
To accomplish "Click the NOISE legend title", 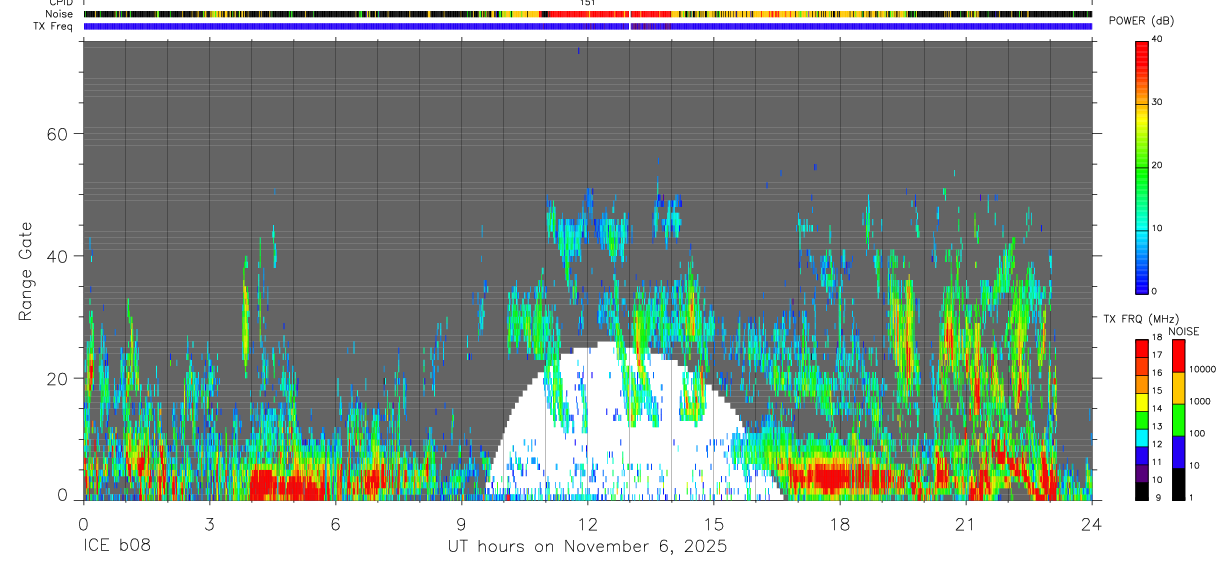I will [1183, 331].
